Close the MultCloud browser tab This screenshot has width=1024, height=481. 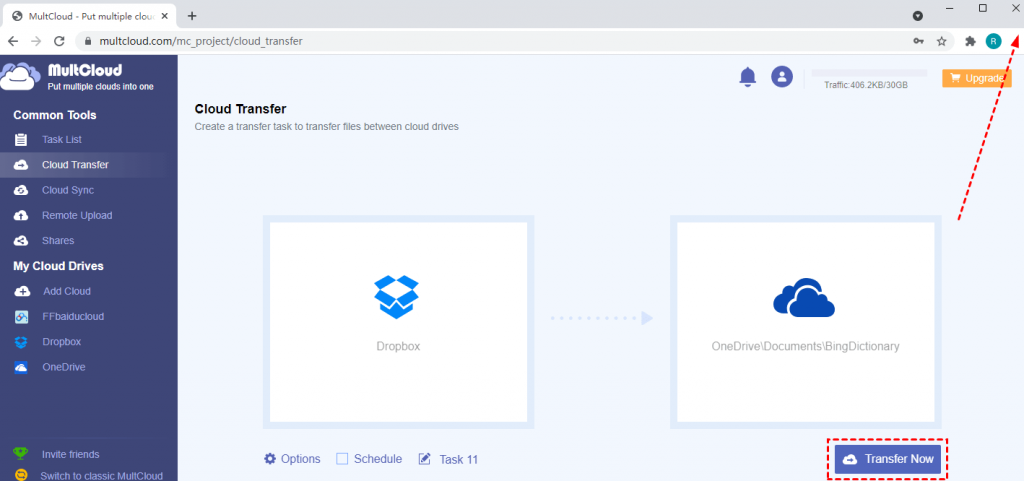[x=166, y=16]
